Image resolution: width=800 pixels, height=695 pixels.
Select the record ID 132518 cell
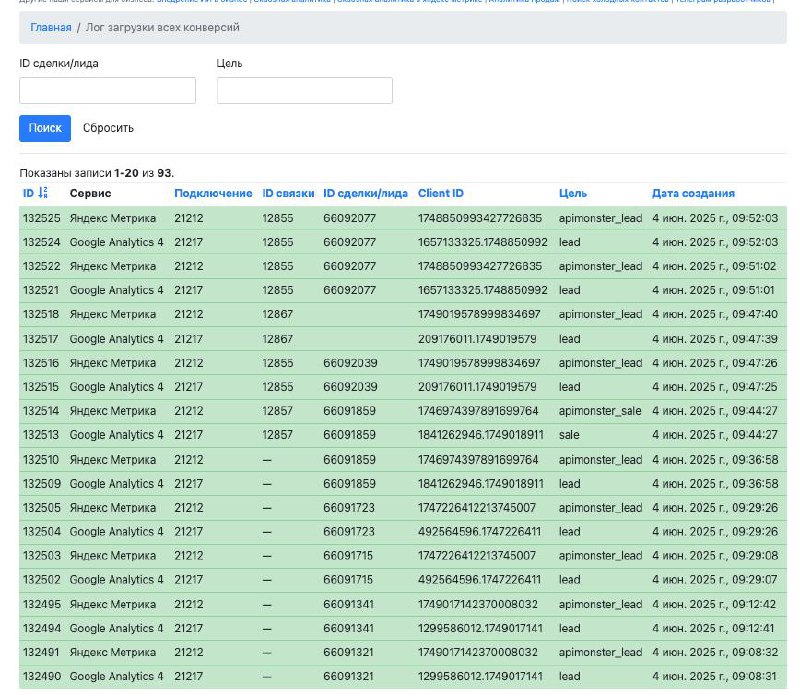point(41,314)
